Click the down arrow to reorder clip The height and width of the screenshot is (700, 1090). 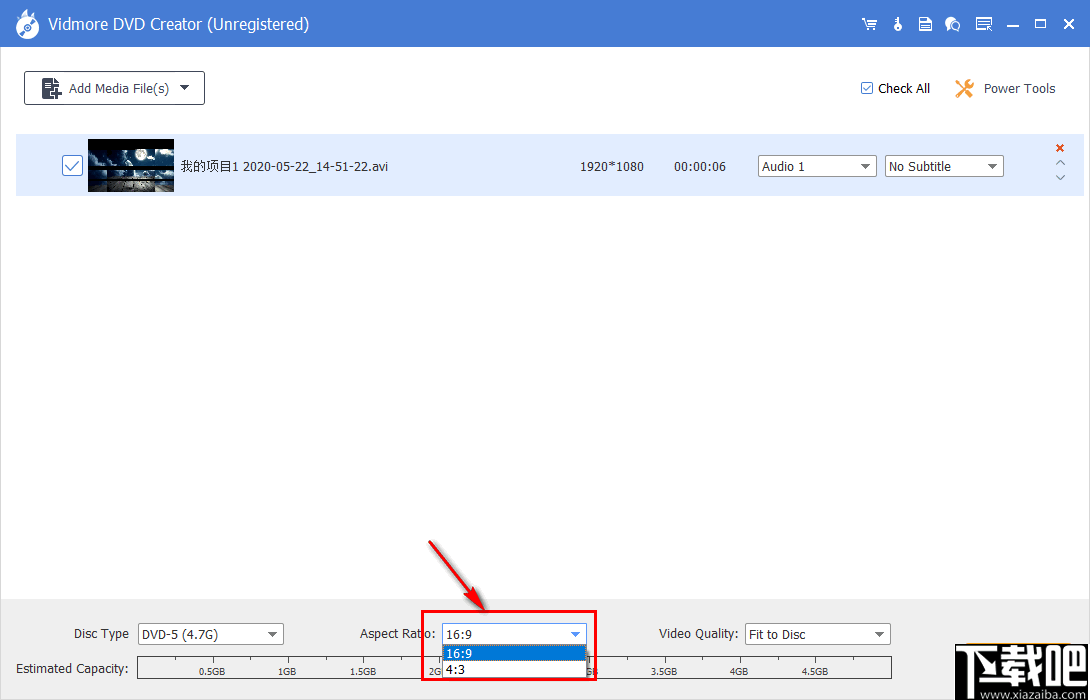1059,177
